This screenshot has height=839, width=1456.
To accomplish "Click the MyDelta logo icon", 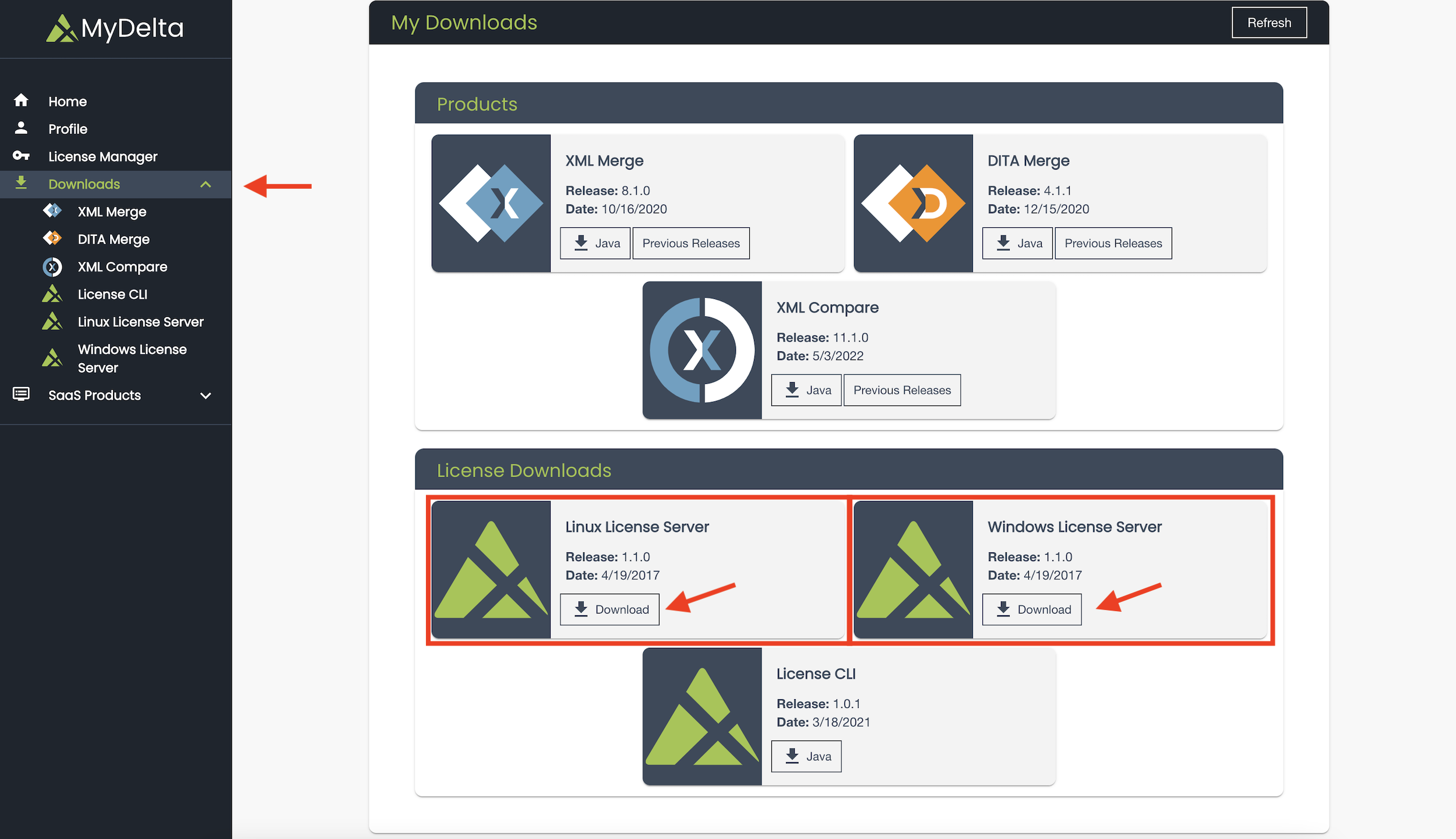I will [62, 28].
